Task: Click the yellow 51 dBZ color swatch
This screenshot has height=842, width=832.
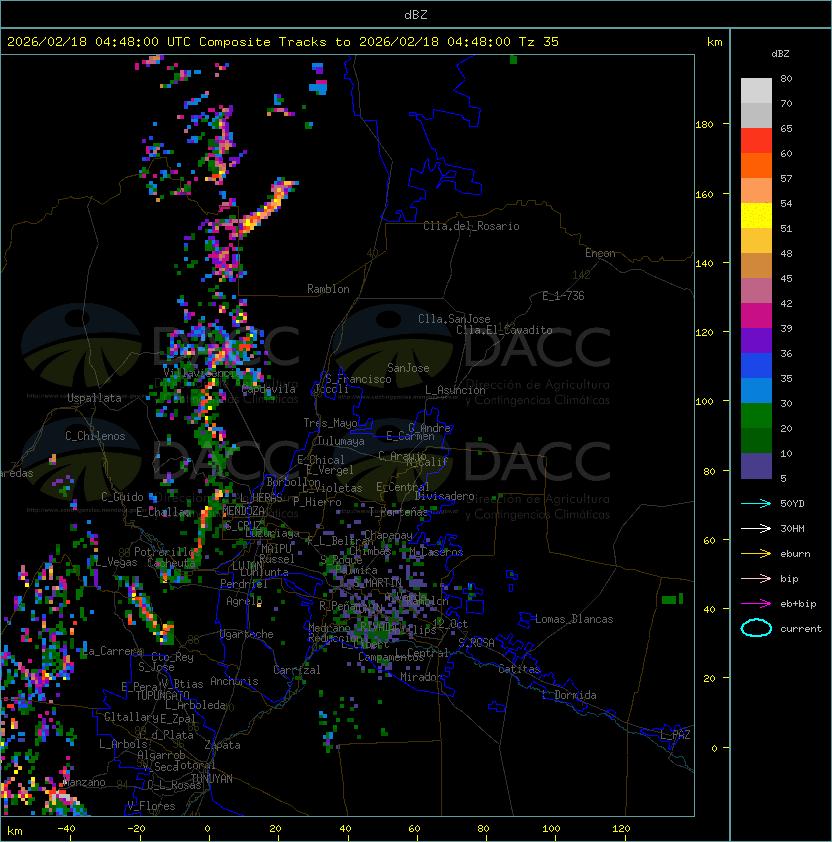Action: pos(756,216)
